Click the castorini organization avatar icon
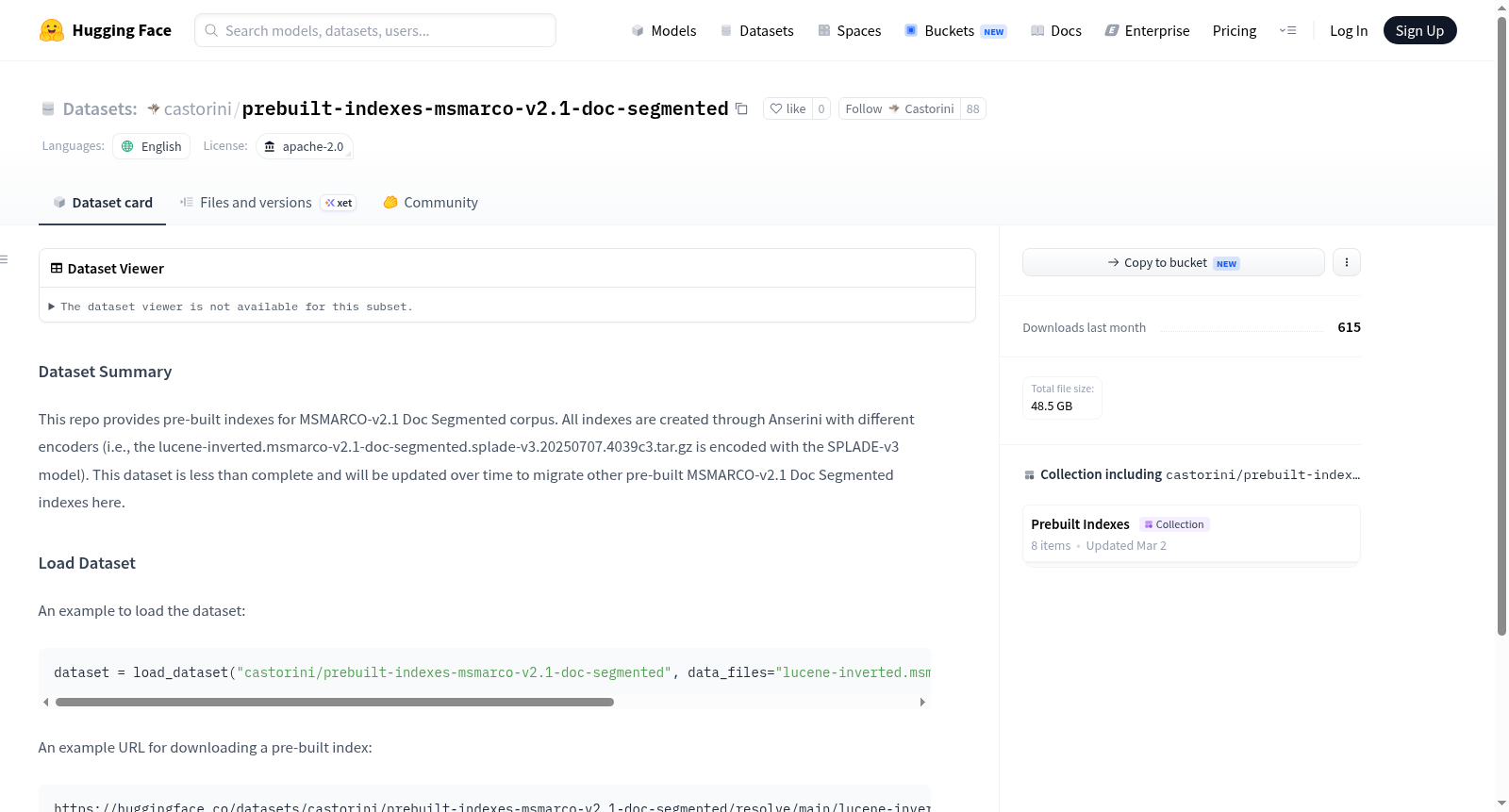Screen dimensions: 1509x812 coord(153,108)
